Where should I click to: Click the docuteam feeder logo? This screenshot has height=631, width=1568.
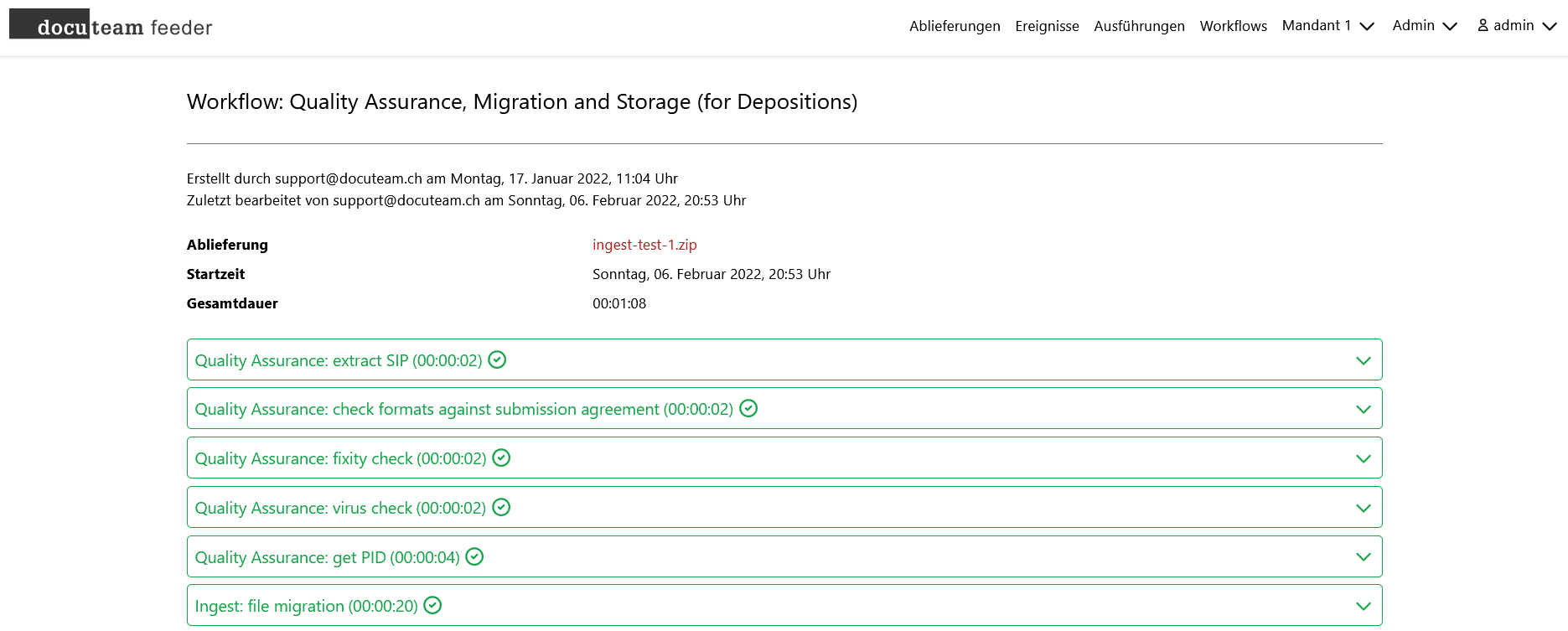coord(111,26)
